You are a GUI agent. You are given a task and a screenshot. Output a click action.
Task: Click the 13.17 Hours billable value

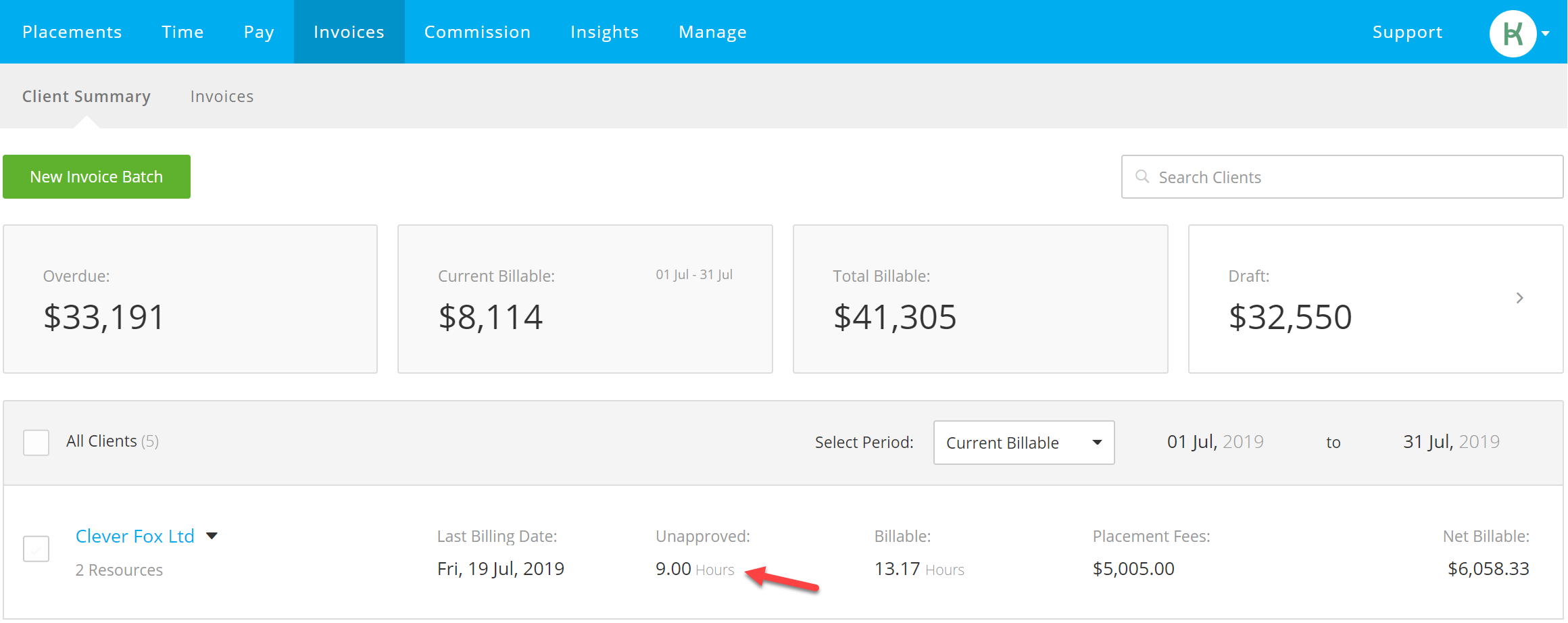click(919, 569)
